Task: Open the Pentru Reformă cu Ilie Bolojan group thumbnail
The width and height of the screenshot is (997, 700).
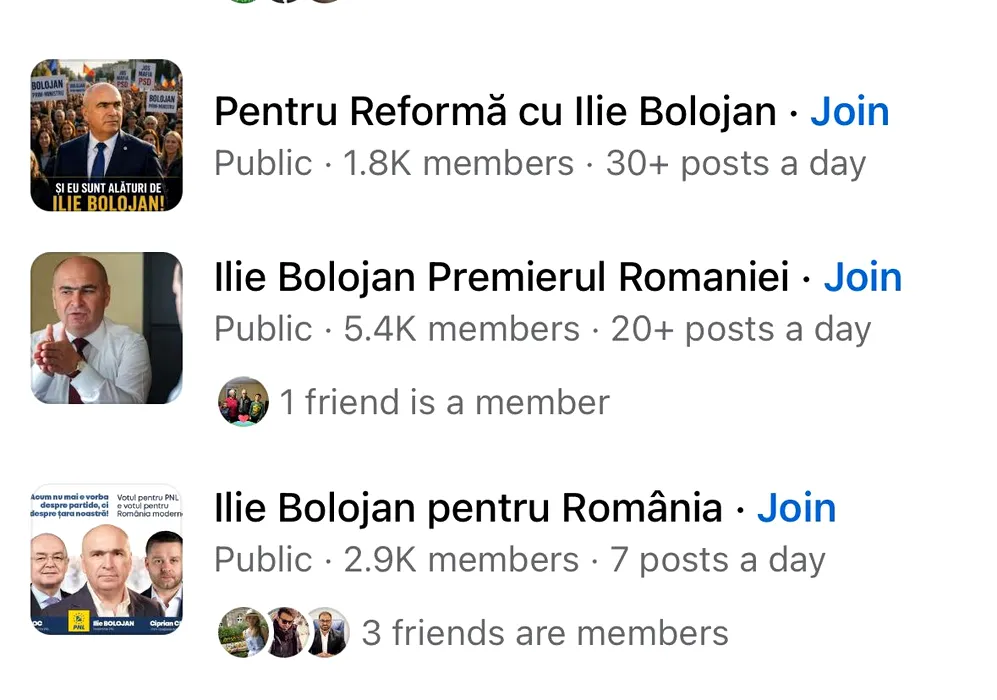Action: tap(107, 135)
